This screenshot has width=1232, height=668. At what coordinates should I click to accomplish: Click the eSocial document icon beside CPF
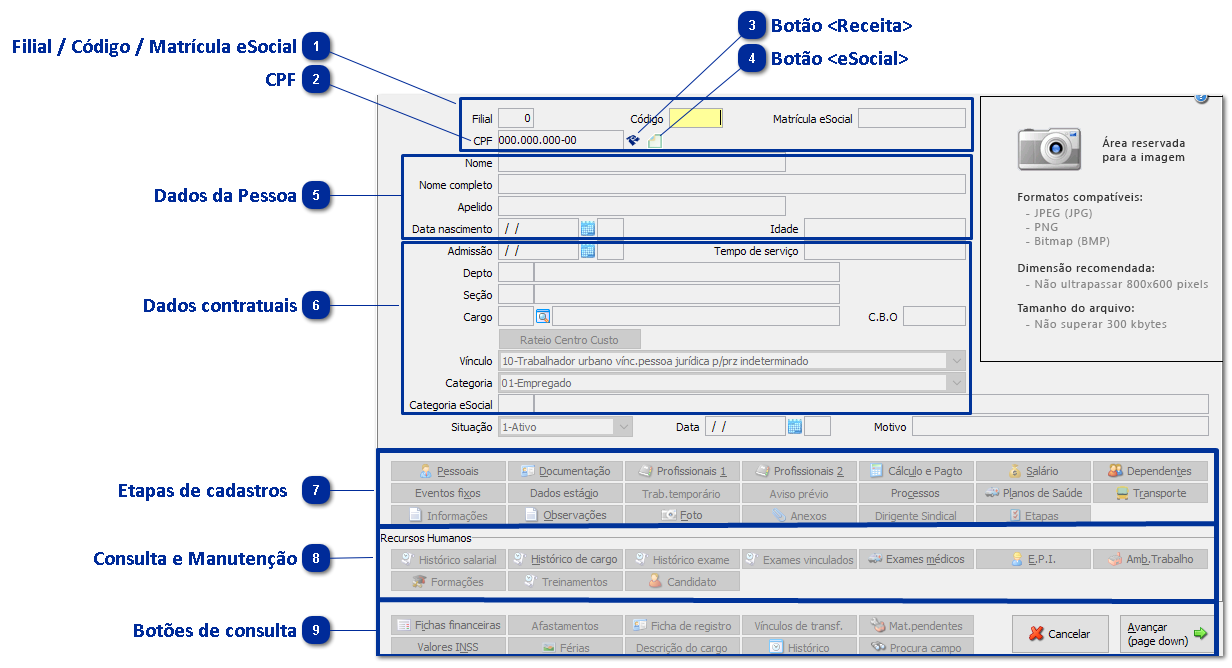coord(654,141)
